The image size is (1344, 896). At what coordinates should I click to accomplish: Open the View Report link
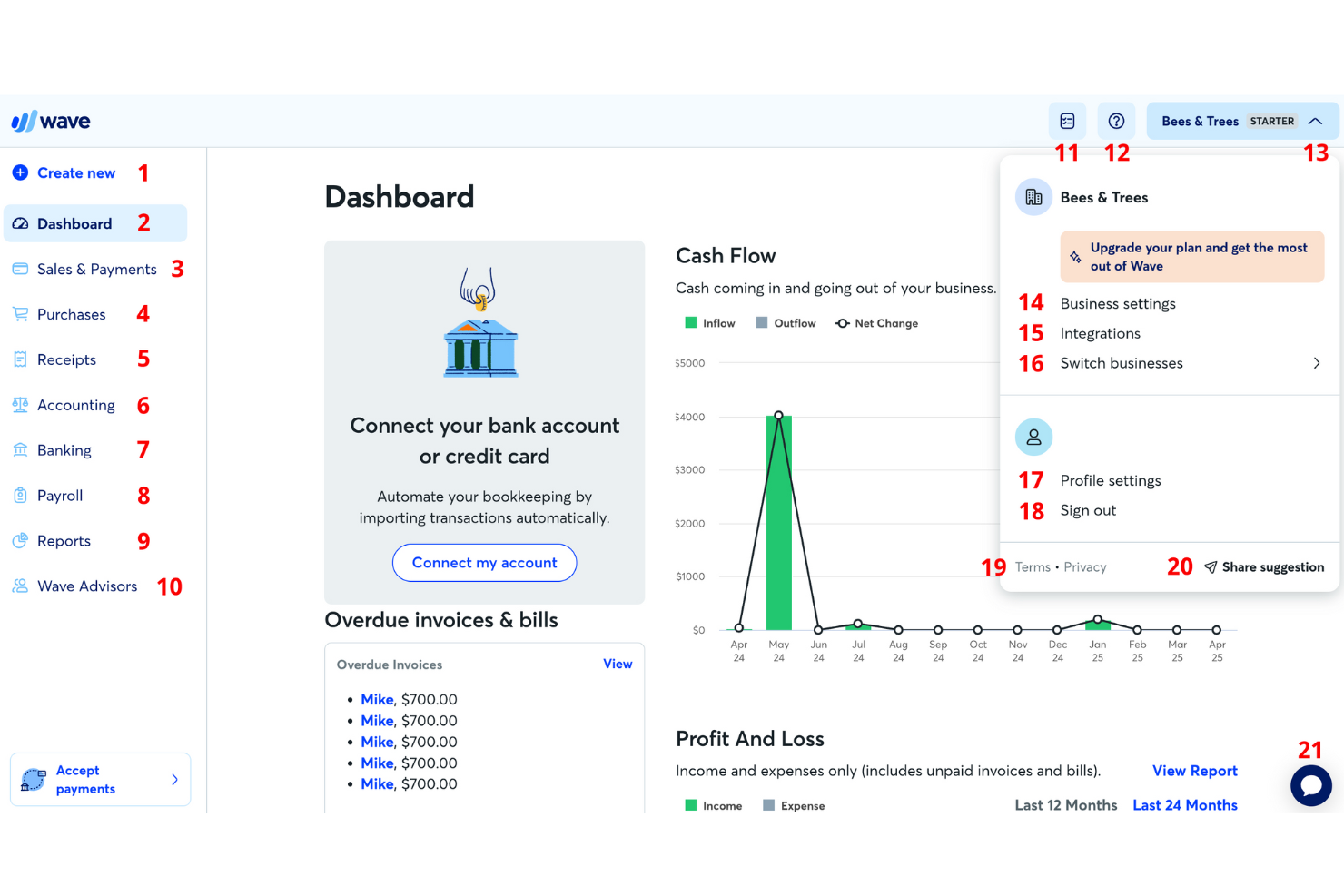pos(1194,771)
